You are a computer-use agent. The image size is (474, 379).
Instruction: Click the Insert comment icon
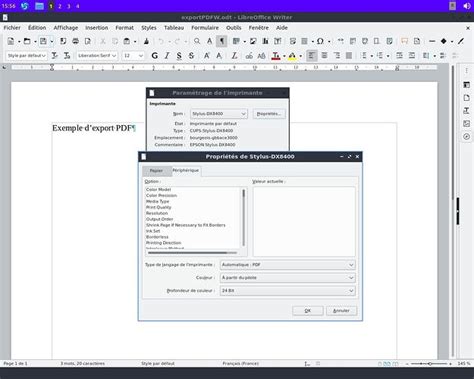click(404, 41)
